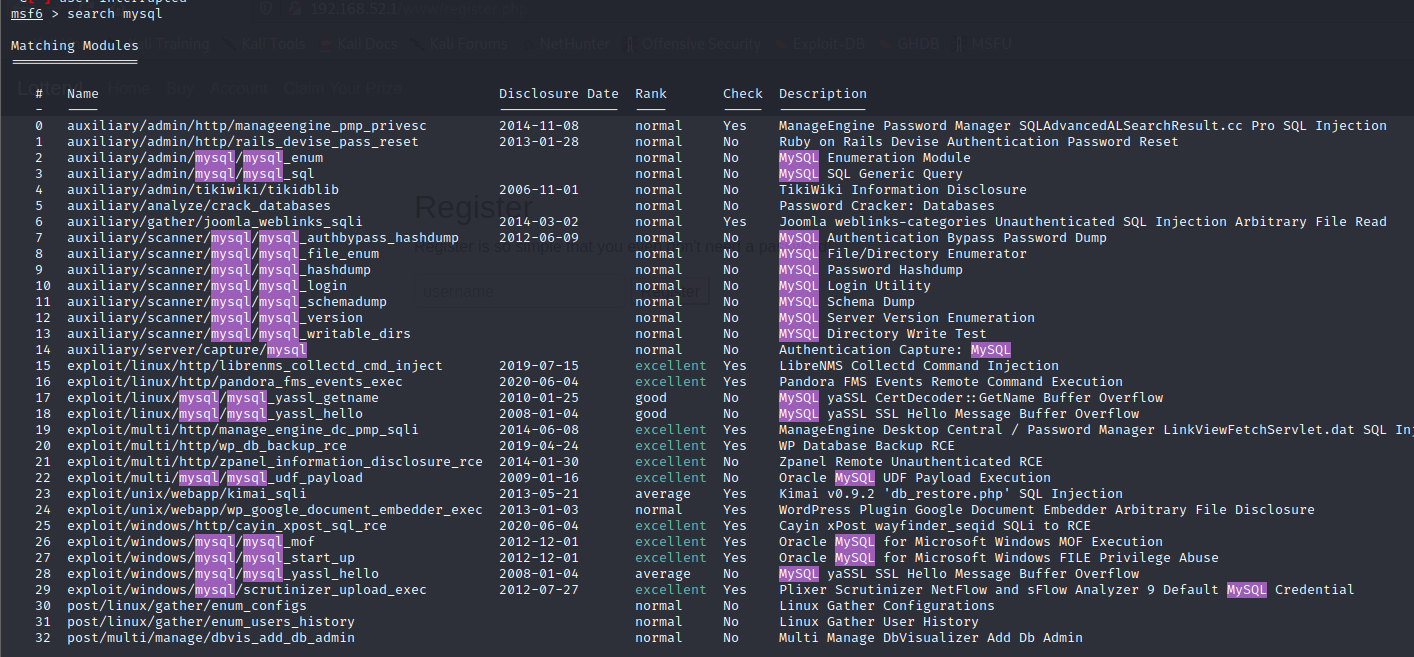This screenshot has width=1414, height=657.
Task: Click the 'Description' column header
Action: pyautogui.click(x=823, y=94)
